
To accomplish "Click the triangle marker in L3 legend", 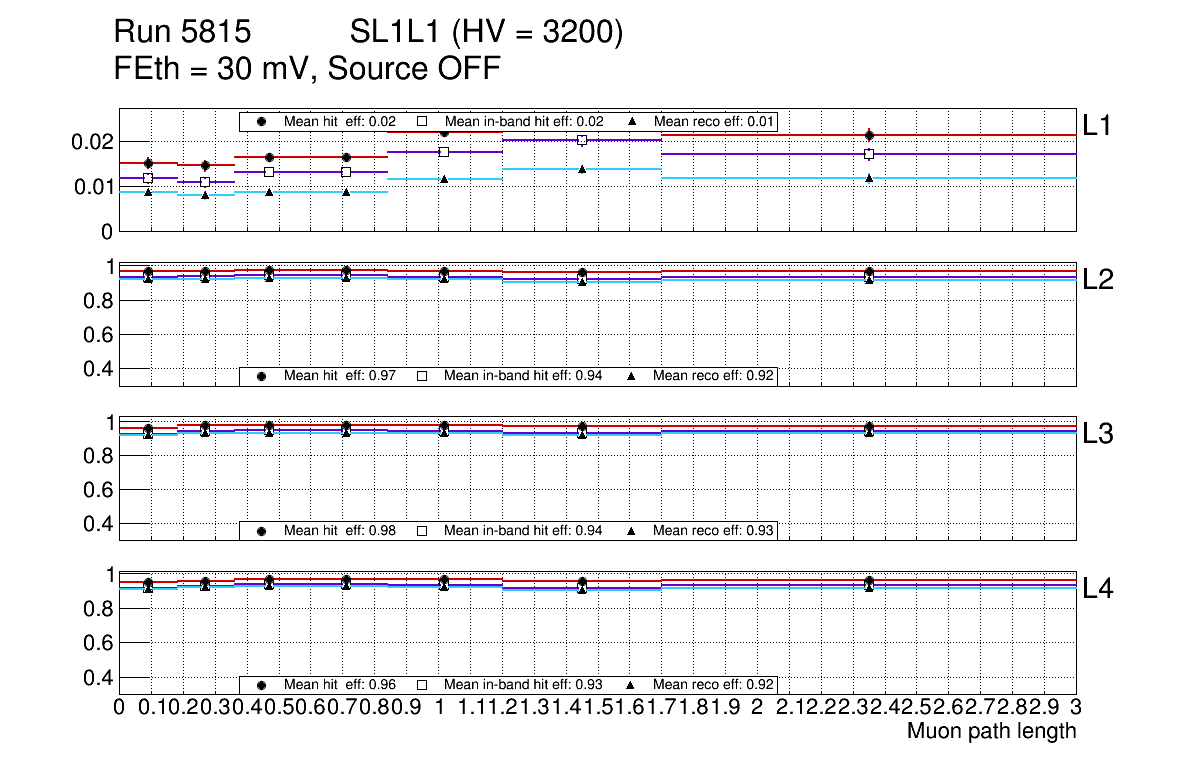I will (x=632, y=530).
